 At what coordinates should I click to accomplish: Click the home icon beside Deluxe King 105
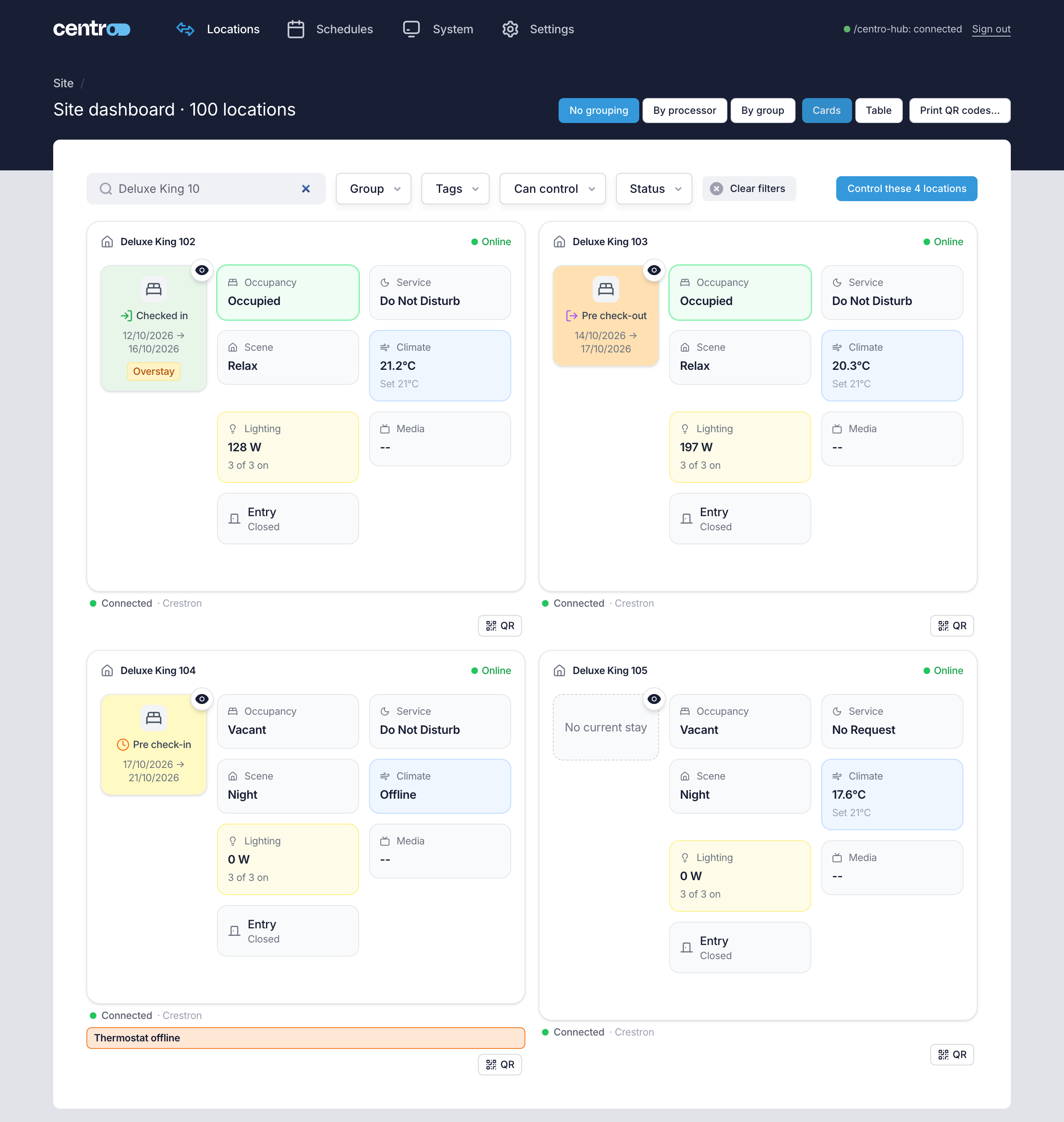(559, 671)
